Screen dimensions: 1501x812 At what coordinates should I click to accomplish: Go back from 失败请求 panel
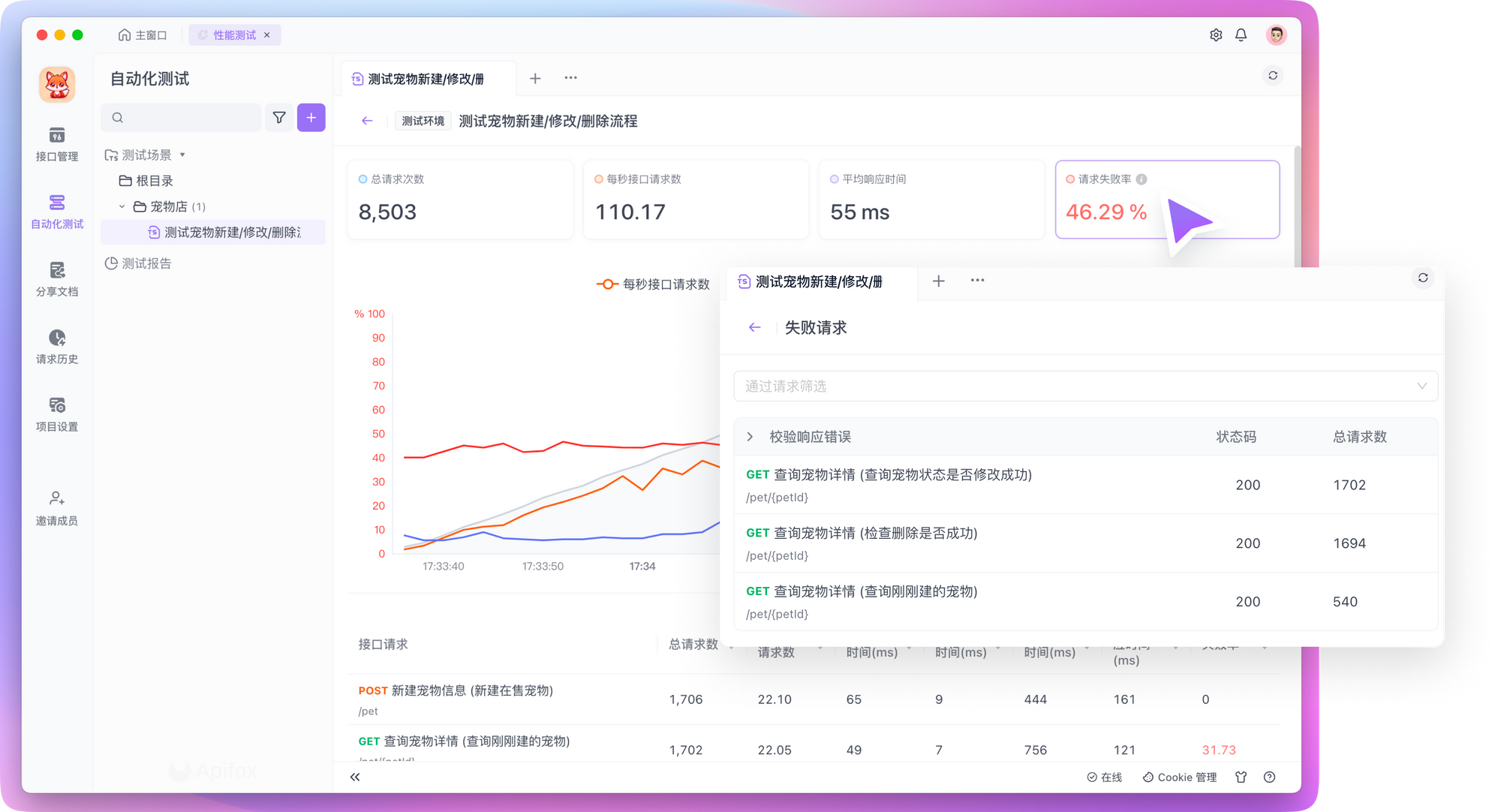(755, 327)
